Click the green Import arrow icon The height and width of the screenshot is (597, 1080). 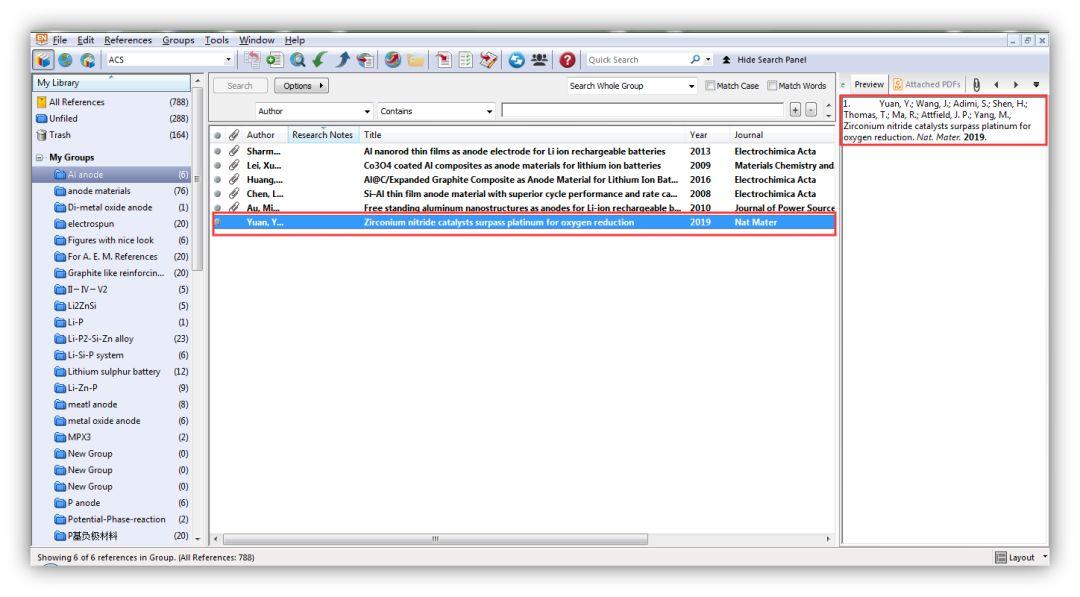click(320, 60)
